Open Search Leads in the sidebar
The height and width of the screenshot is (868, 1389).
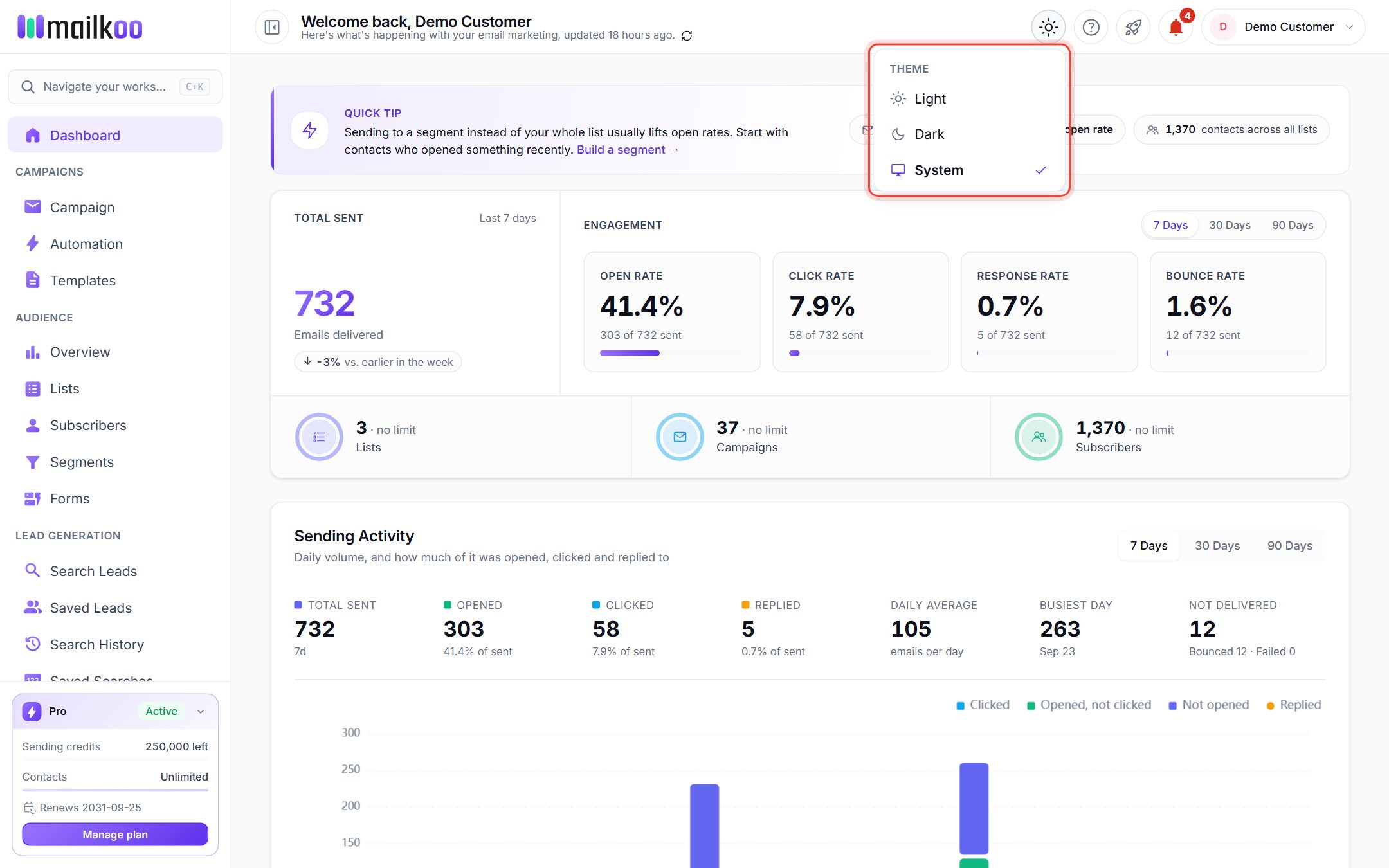pos(116,571)
